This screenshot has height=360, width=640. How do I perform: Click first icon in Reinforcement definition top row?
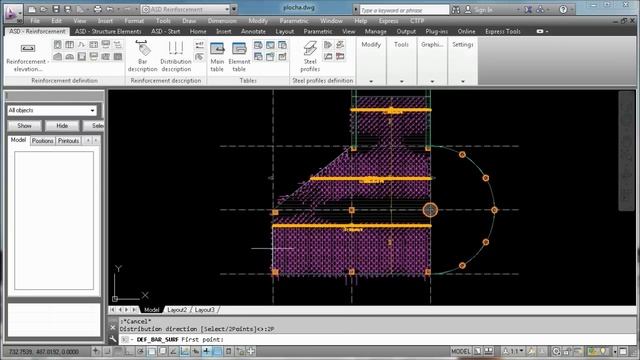pos(58,44)
